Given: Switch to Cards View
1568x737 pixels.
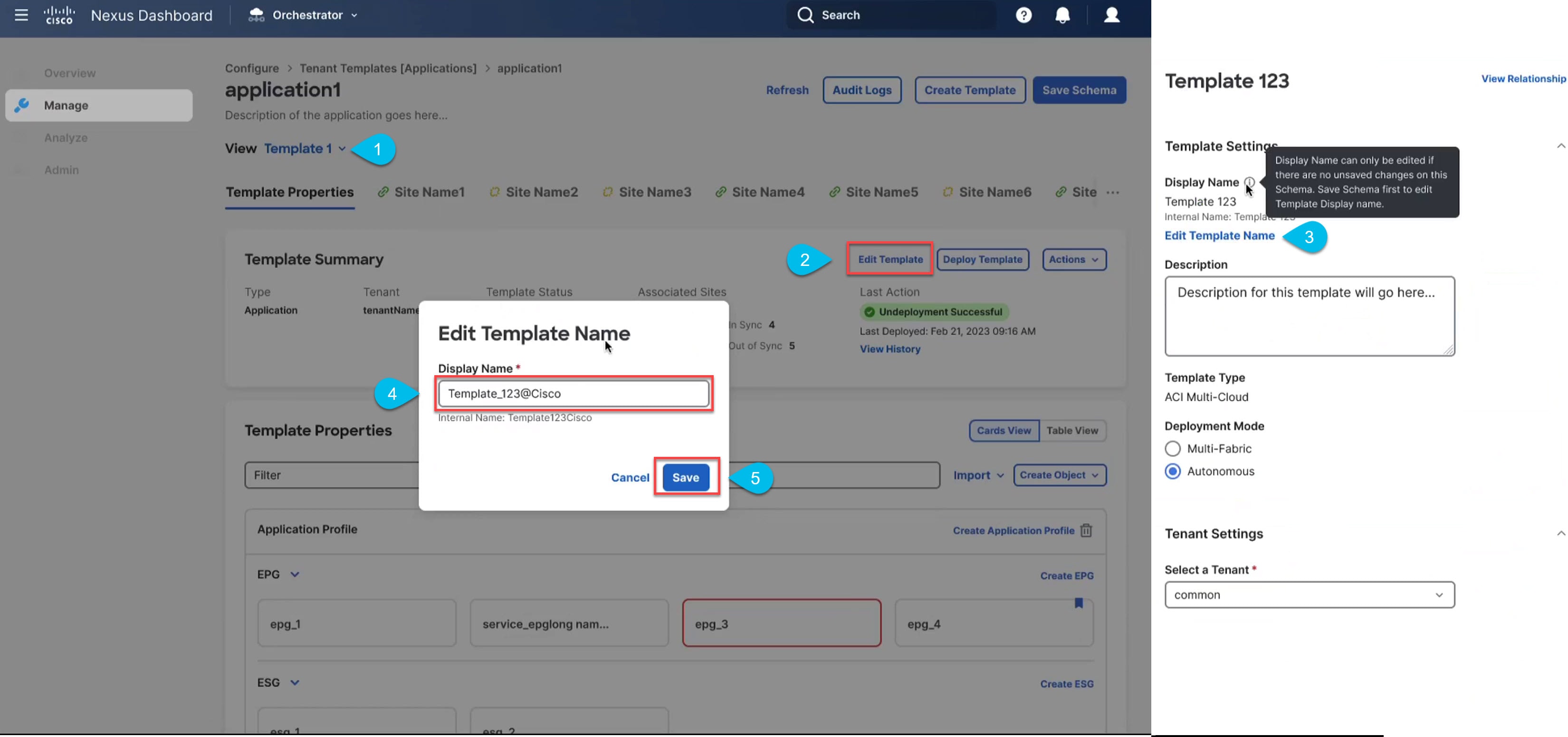Looking at the screenshot, I should 1004,431.
